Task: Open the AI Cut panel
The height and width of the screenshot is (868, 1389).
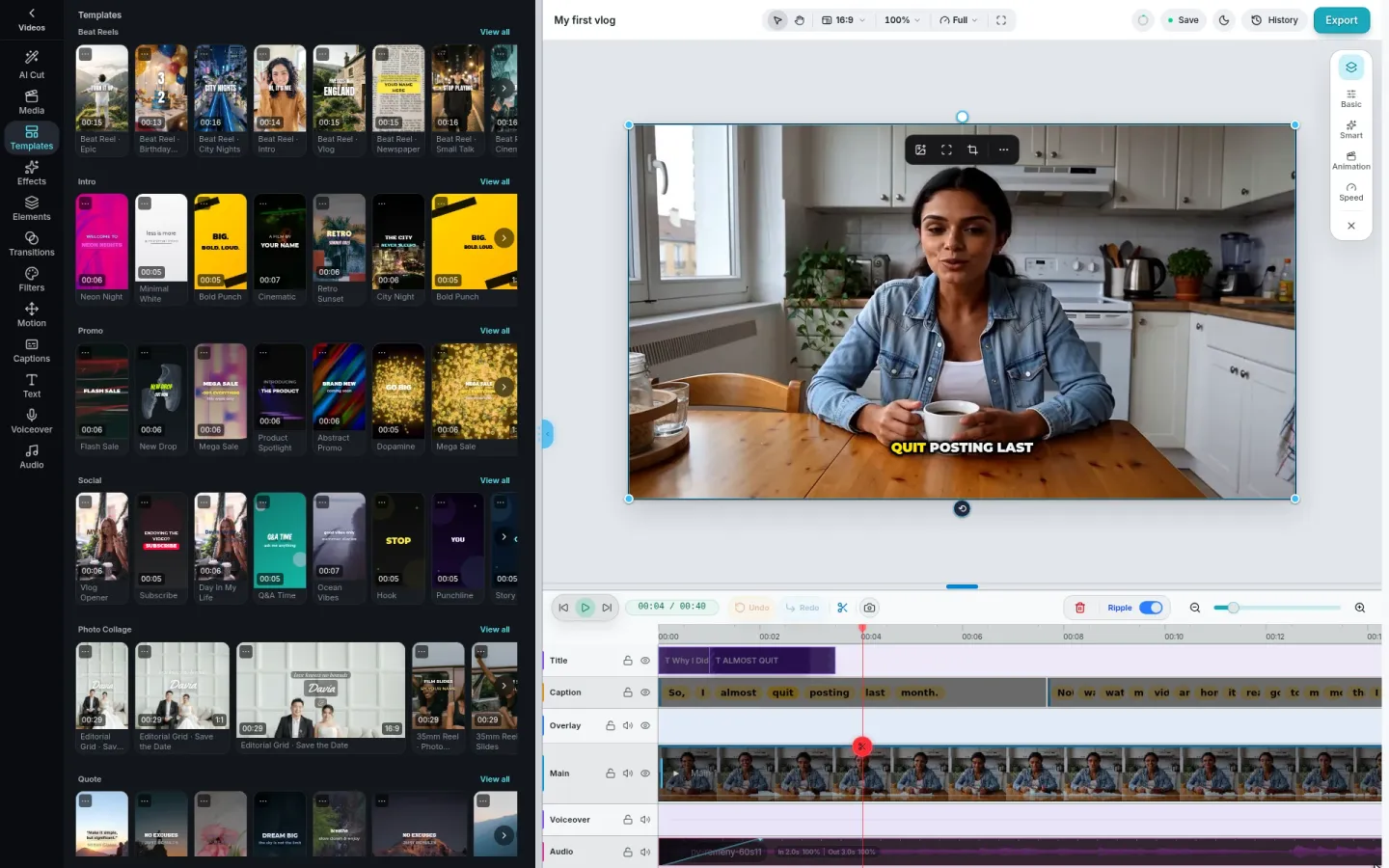Action: [x=32, y=65]
